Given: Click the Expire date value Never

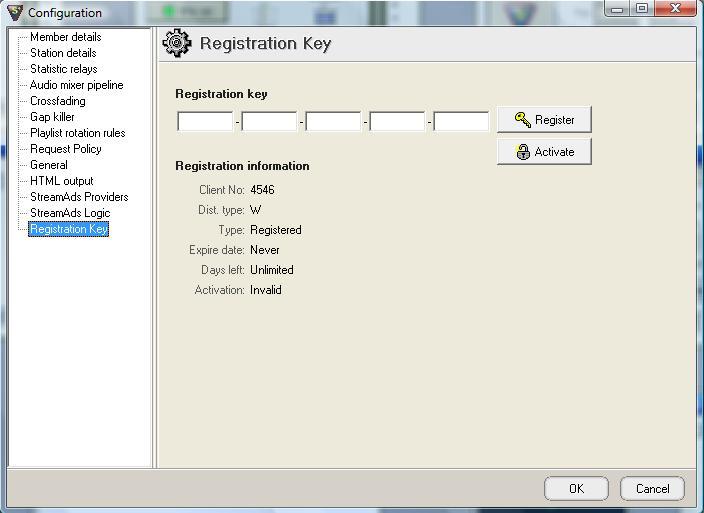Looking at the screenshot, I should pyautogui.click(x=265, y=250).
